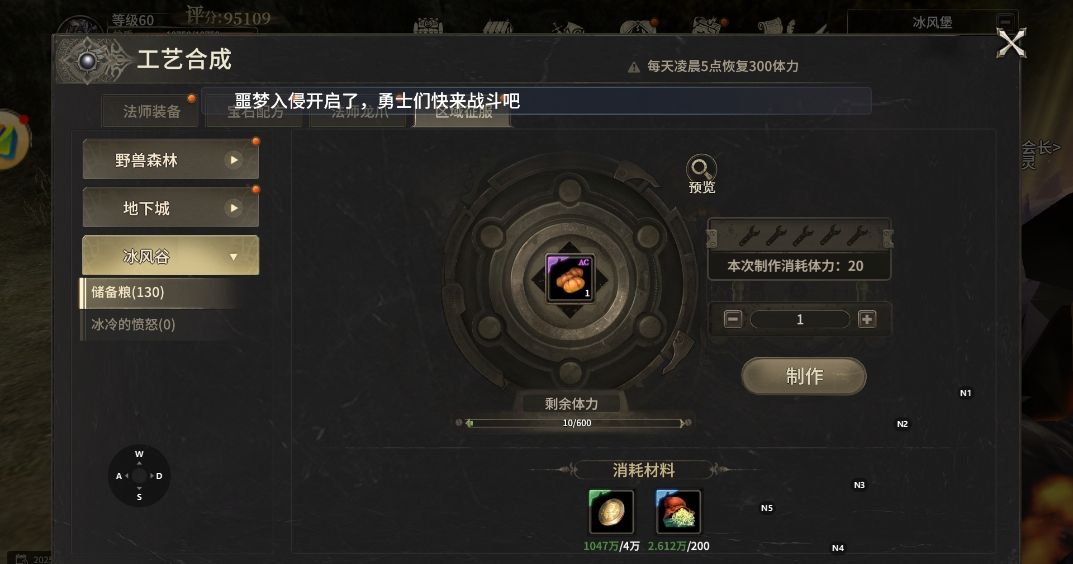Screen dimensions: 1073x564
Task: Select the red mushroom material icon
Action: [x=677, y=512]
